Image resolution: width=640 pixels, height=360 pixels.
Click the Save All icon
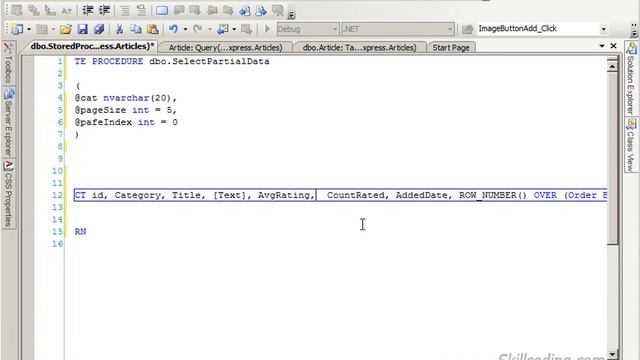(99, 29)
